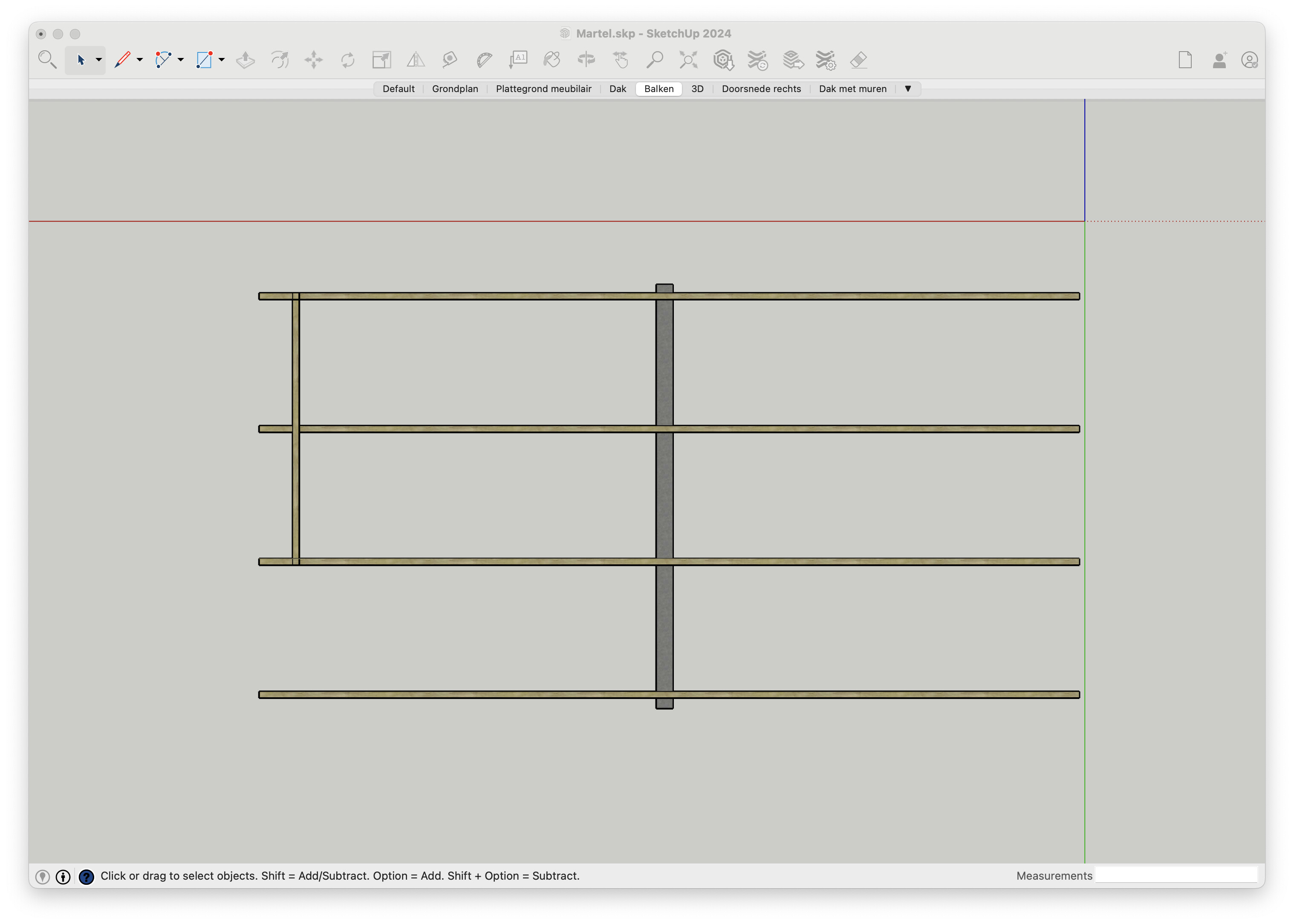Select the Move tool
The height and width of the screenshot is (924, 1294).
[314, 60]
